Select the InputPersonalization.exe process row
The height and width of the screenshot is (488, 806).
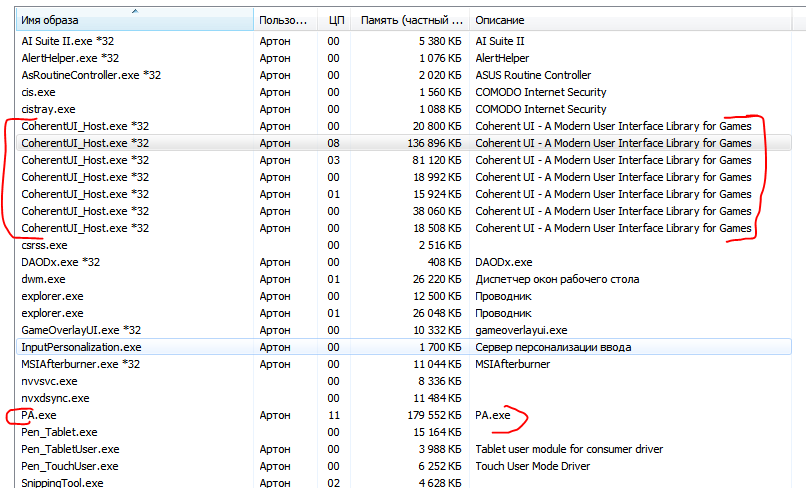pos(81,347)
